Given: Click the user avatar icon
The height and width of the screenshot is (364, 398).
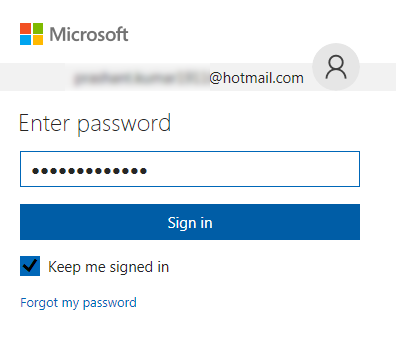Looking at the screenshot, I should [x=336, y=67].
